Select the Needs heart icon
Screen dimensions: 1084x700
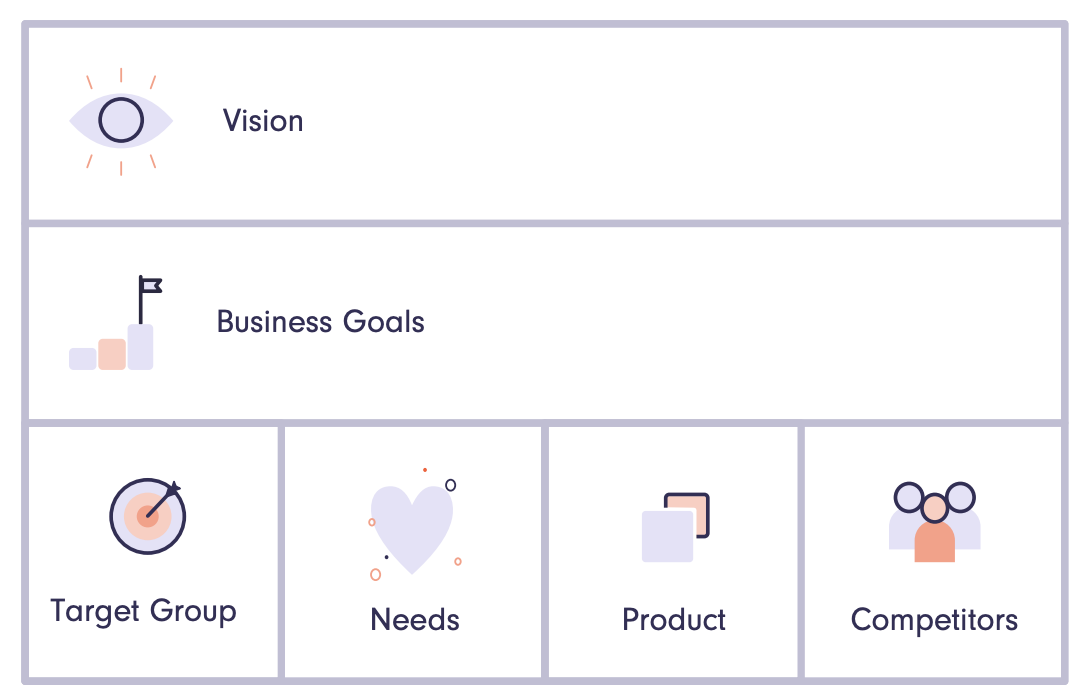click(414, 524)
